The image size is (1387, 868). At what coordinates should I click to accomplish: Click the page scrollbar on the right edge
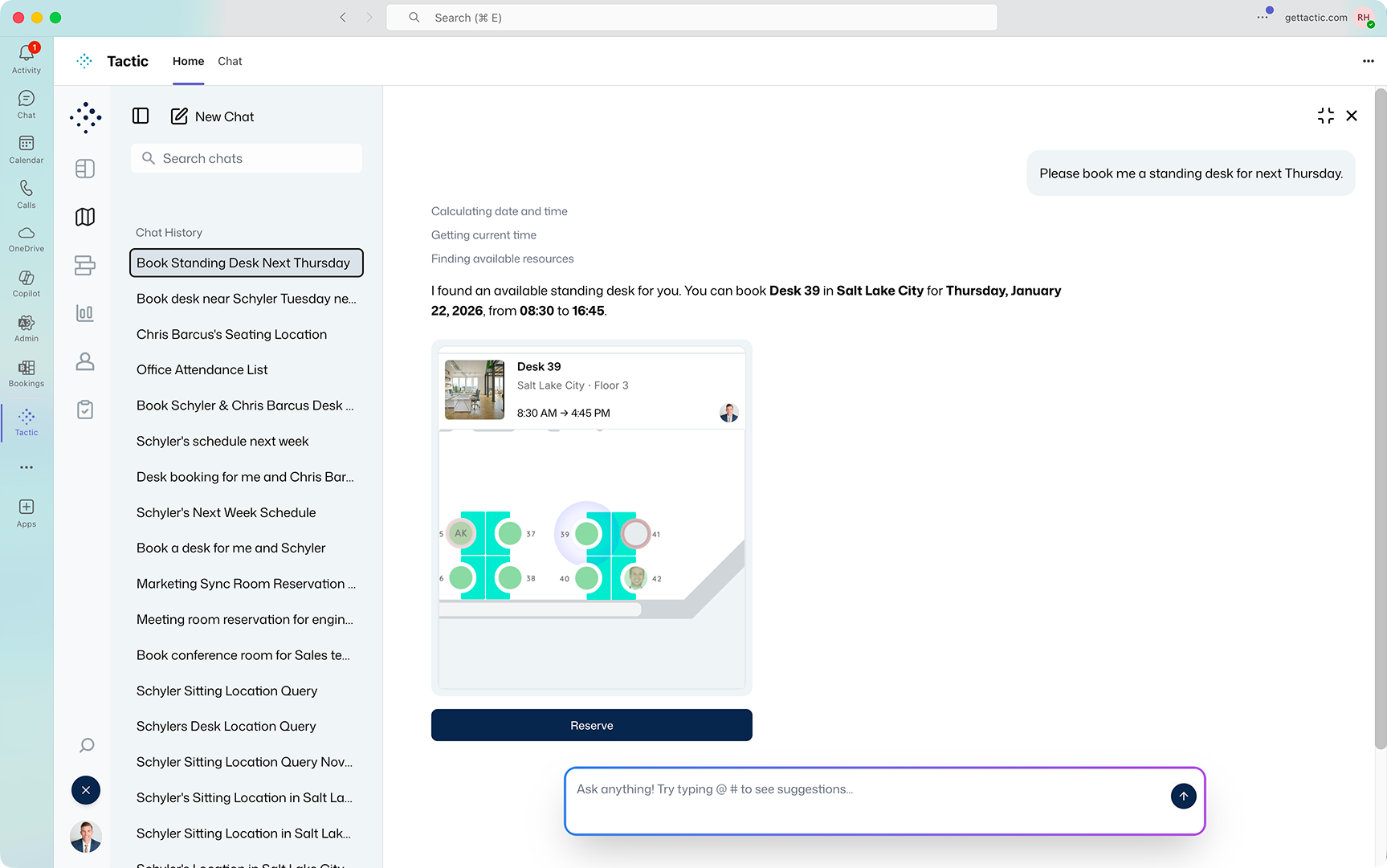click(1381, 418)
